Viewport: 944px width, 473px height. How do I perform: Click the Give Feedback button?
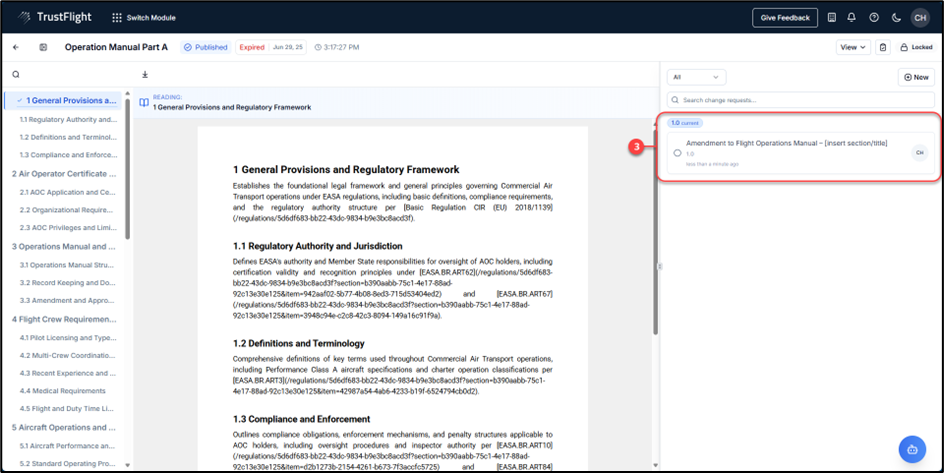pos(784,17)
